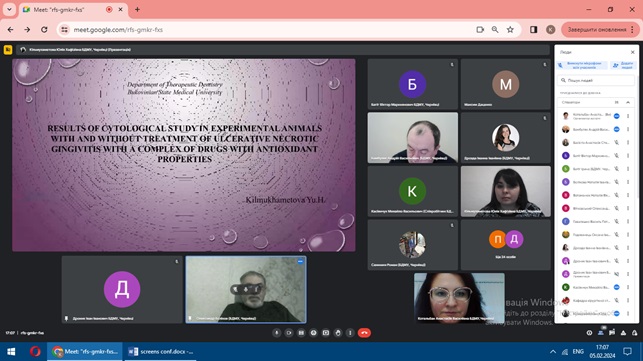This screenshot has width=643, height=361.
Task: Raise hand using the hand icon
Action: pos(338,333)
